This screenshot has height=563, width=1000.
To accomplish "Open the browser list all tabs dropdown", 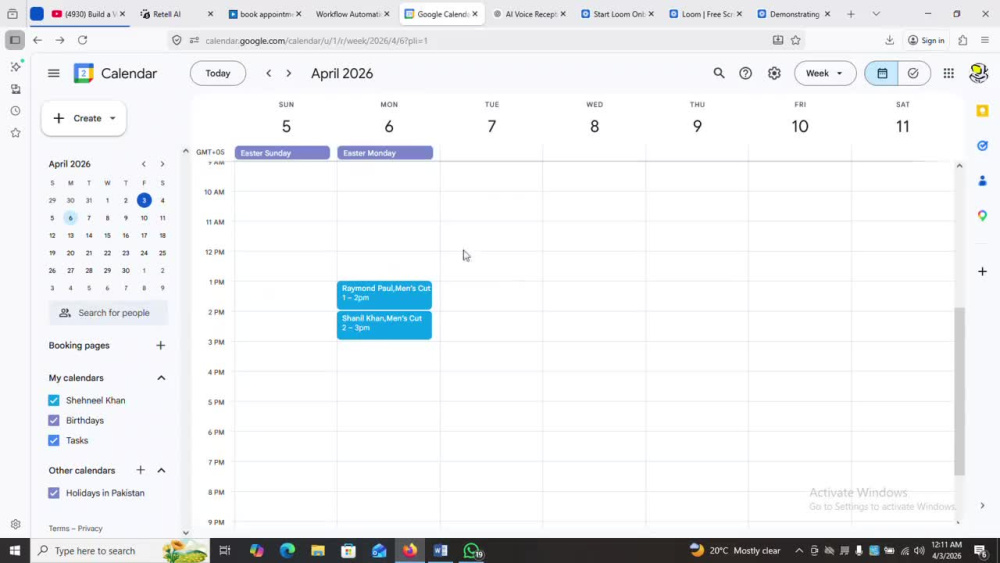I will [x=876, y=14].
